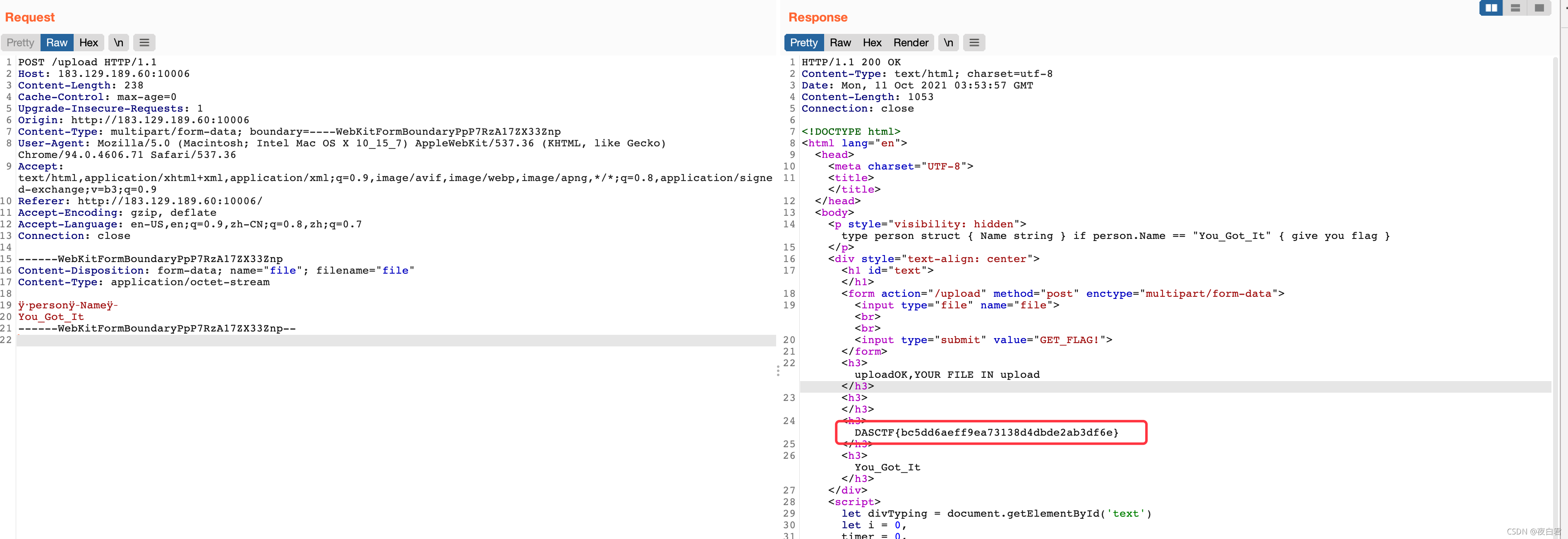Click the 'HTTP/1.1 200 OK' status line

tap(851, 62)
